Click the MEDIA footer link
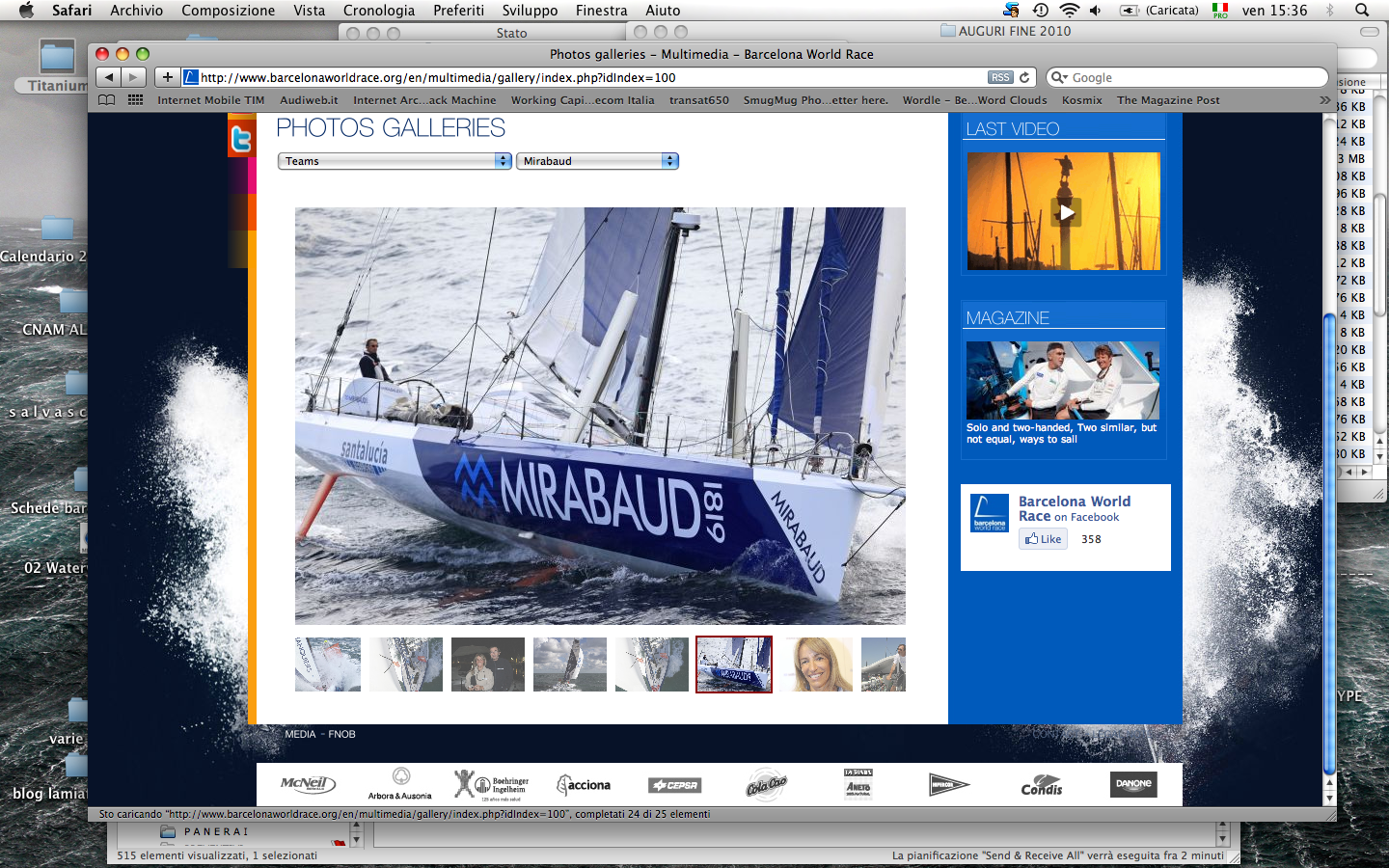This screenshot has height=868, width=1389. (300, 734)
